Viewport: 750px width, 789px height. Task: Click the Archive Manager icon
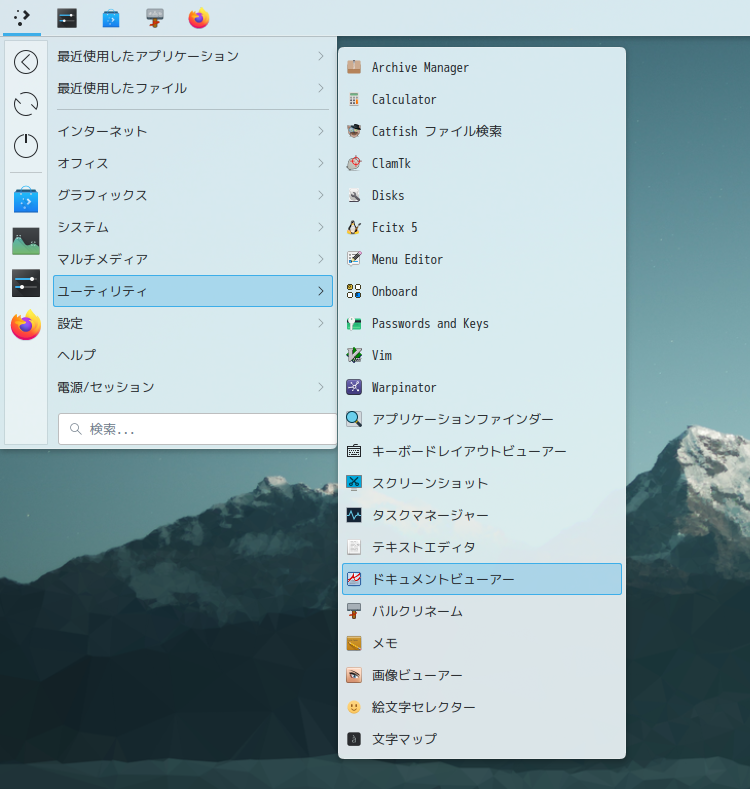point(354,67)
